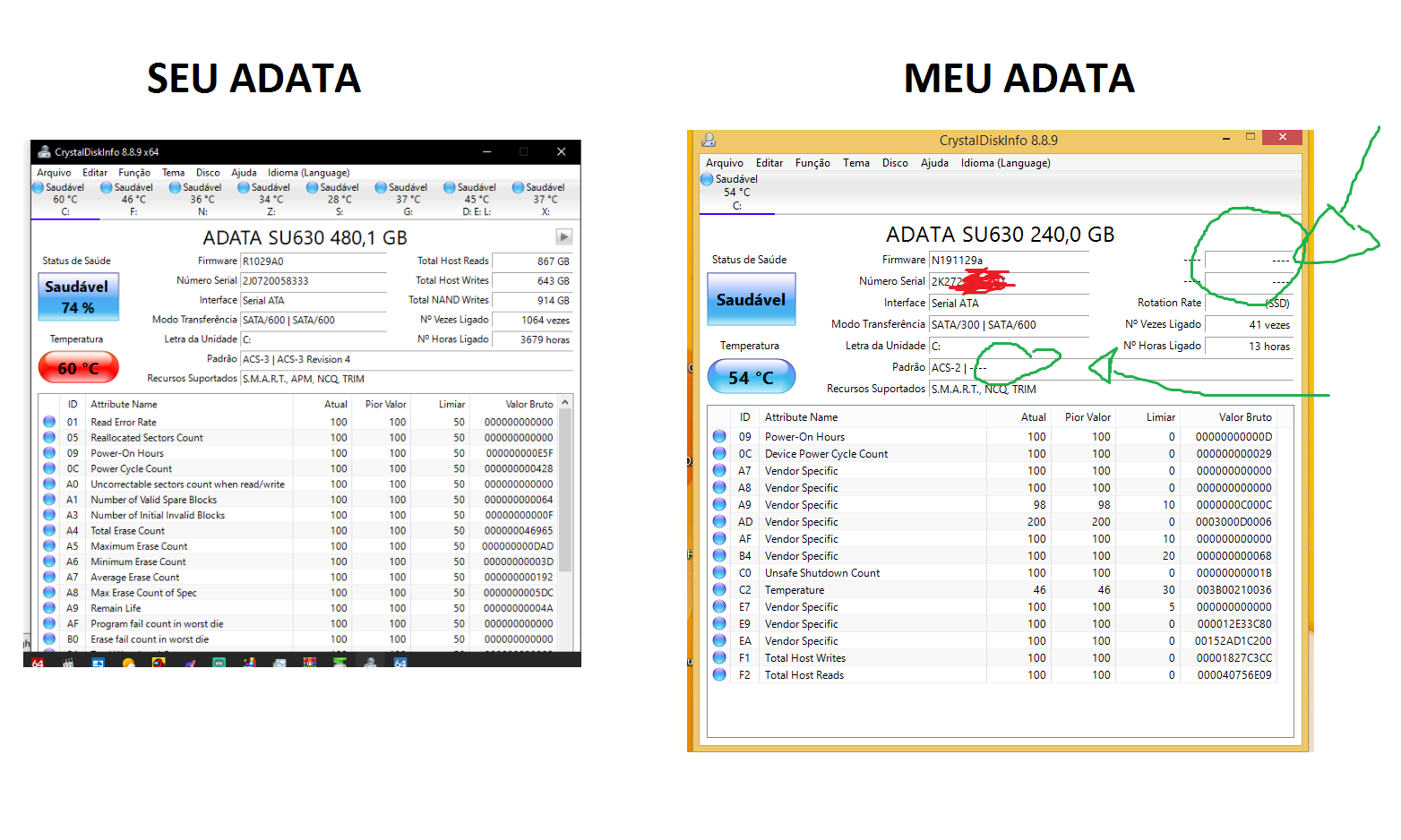
Task: Select the 36 °C drive N: tab
Action: 202,200
